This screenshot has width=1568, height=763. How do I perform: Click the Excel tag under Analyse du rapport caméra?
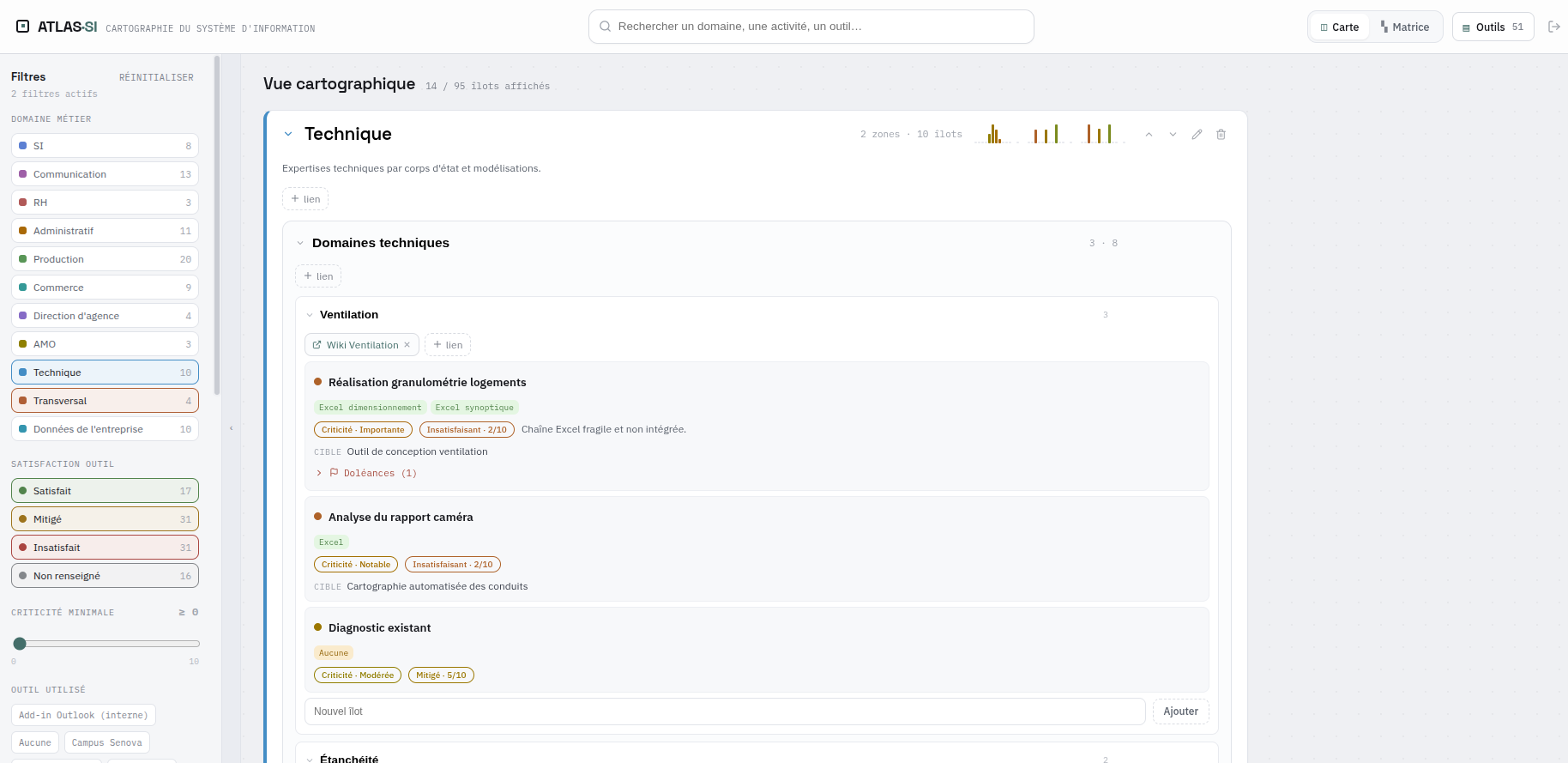331,542
